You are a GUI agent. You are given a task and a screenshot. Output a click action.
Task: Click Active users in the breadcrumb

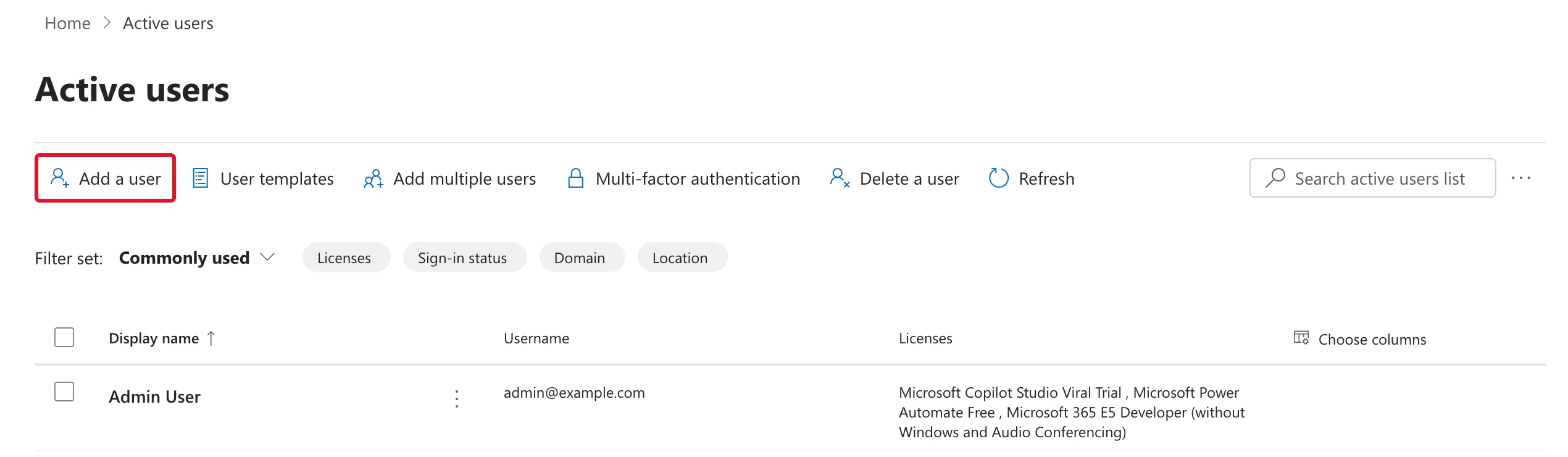point(168,23)
